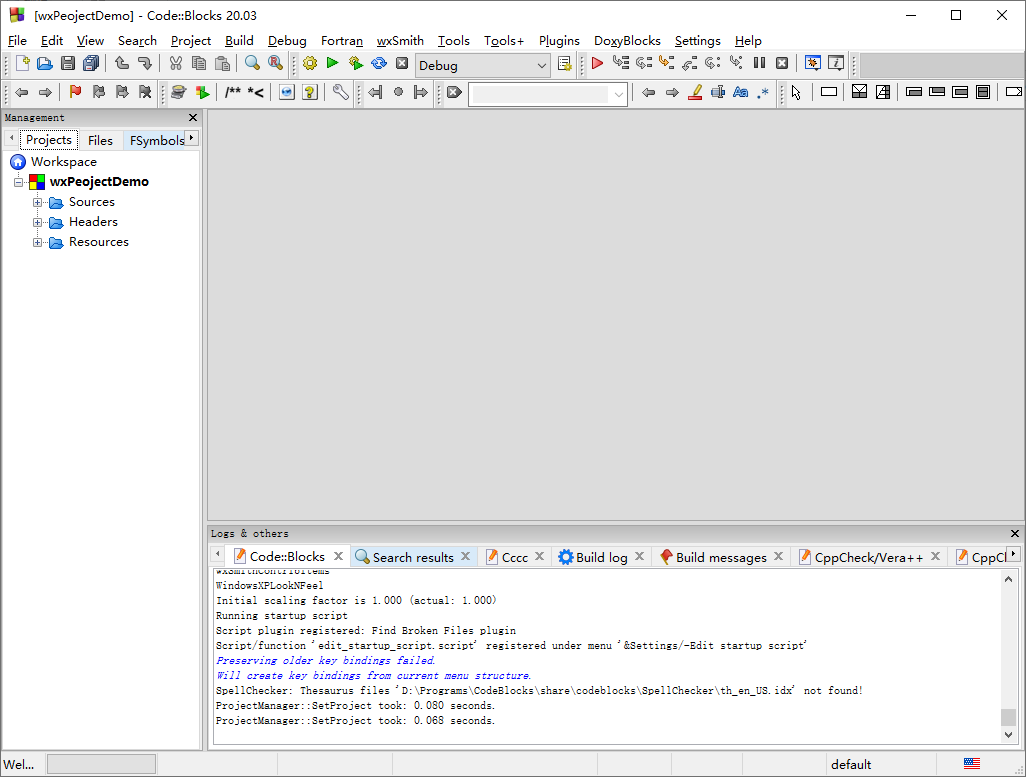Select the arrow pointer tool
The width and height of the screenshot is (1026, 777).
point(796,92)
